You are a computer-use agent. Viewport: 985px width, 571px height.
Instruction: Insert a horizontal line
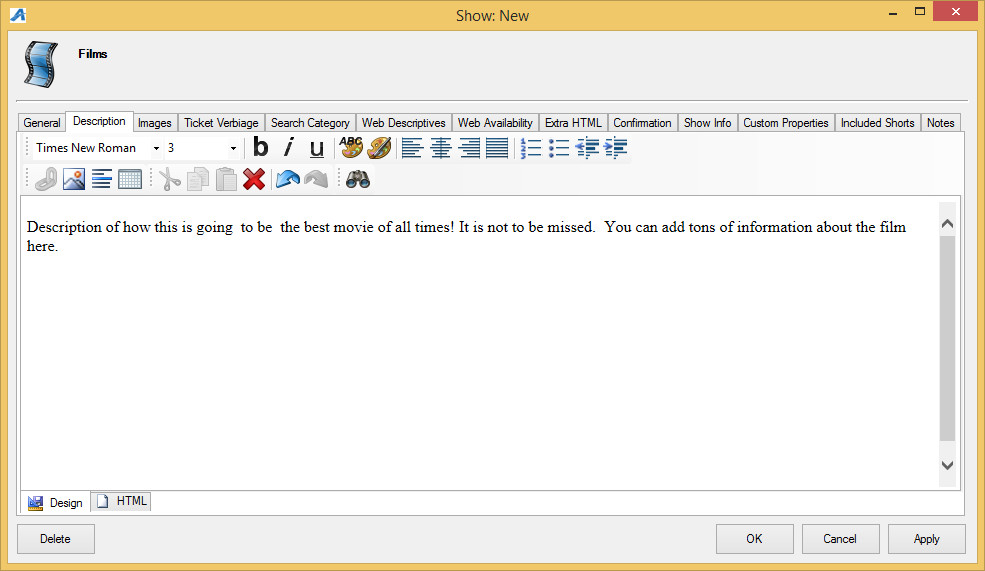click(x=102, y=179)
